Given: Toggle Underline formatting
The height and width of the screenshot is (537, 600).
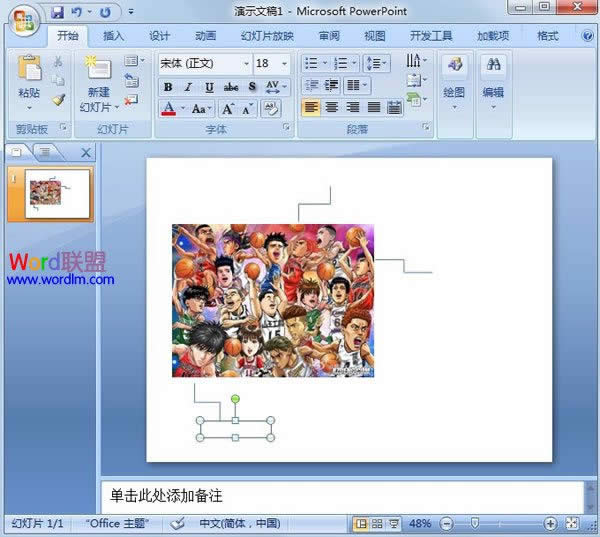Looking at the screenshot, I should pos(208,87).
